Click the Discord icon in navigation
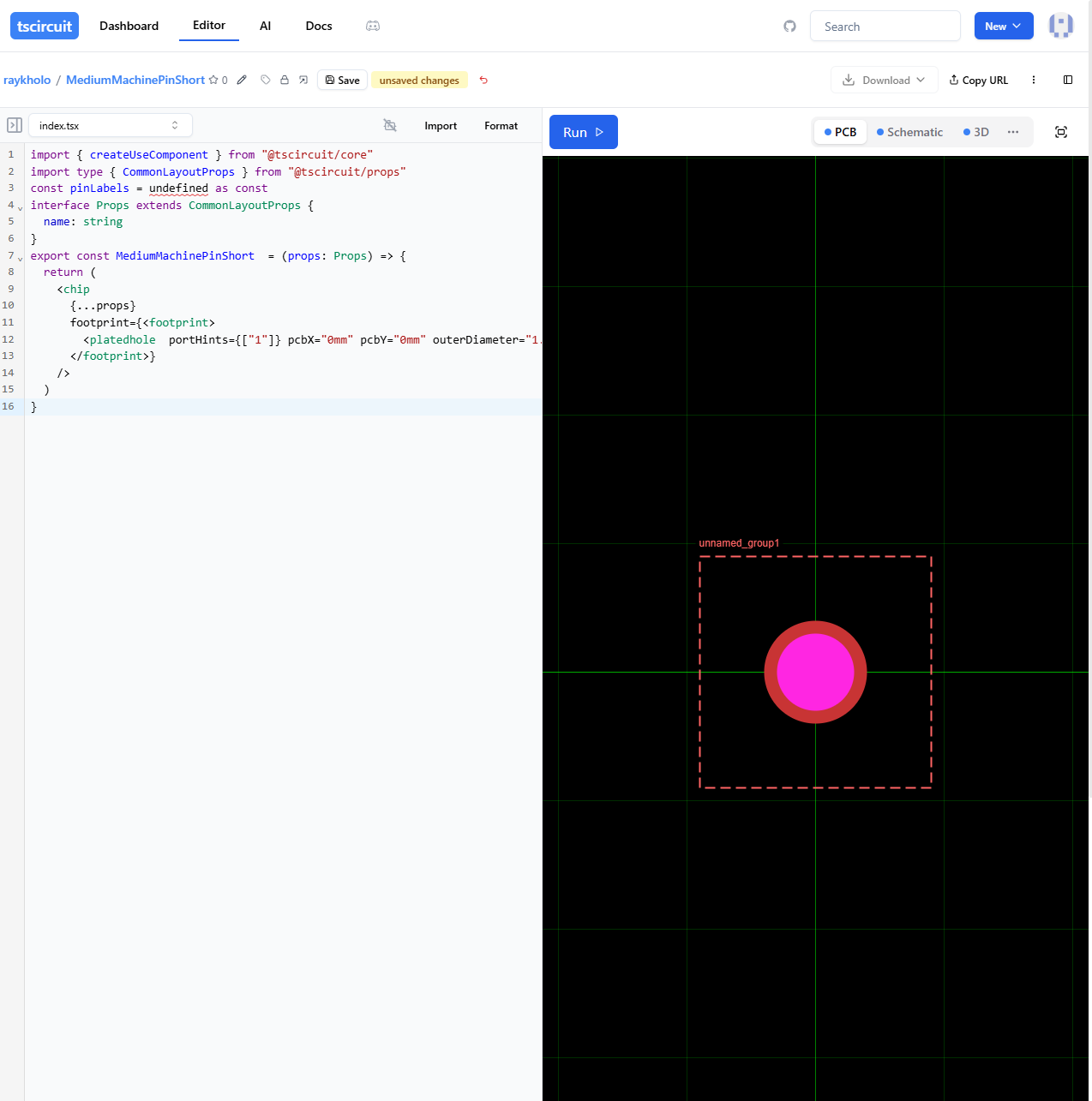 coord(373,26)
